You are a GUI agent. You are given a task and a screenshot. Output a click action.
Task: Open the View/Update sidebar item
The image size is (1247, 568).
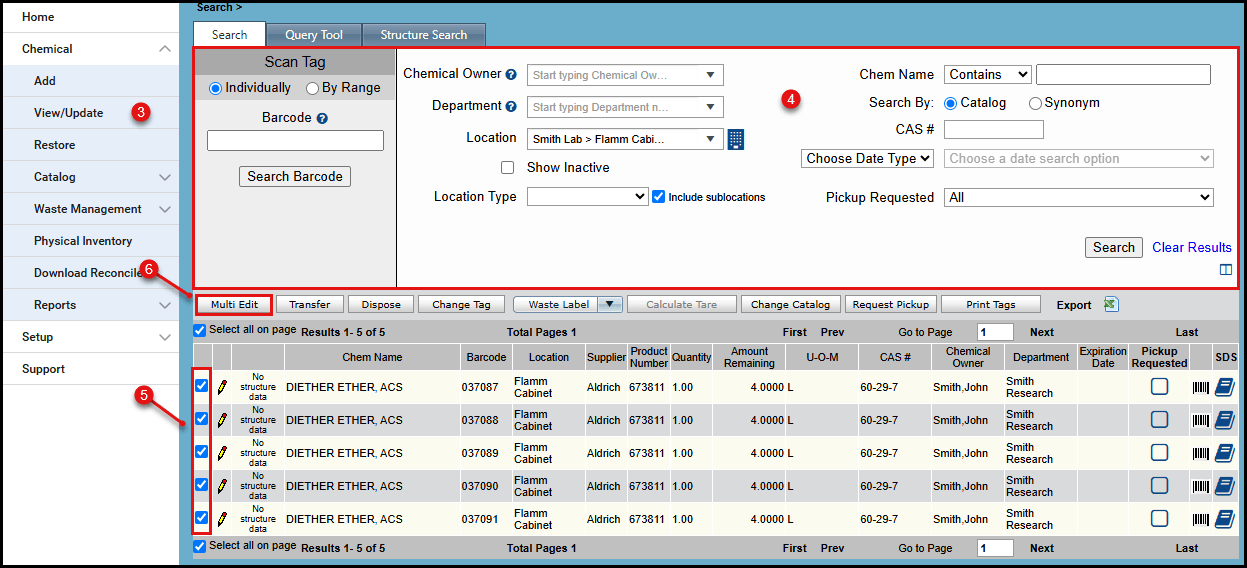pos(89,113)
